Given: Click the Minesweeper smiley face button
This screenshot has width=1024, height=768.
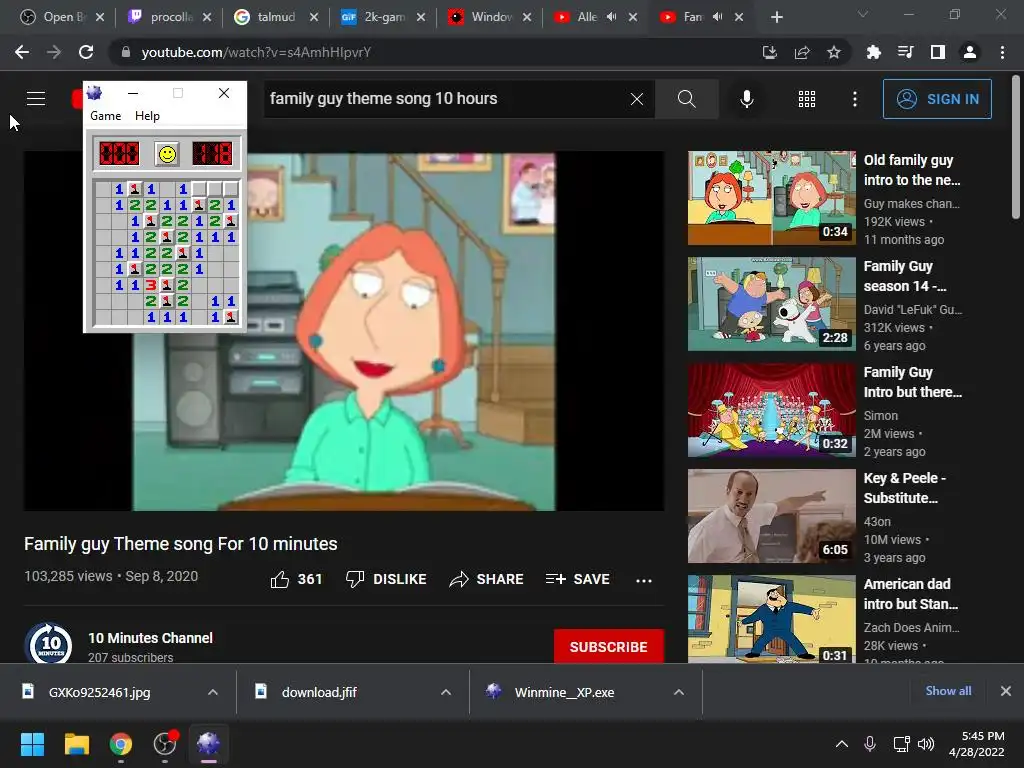Looking at the screenshot, I should point(168,154).
